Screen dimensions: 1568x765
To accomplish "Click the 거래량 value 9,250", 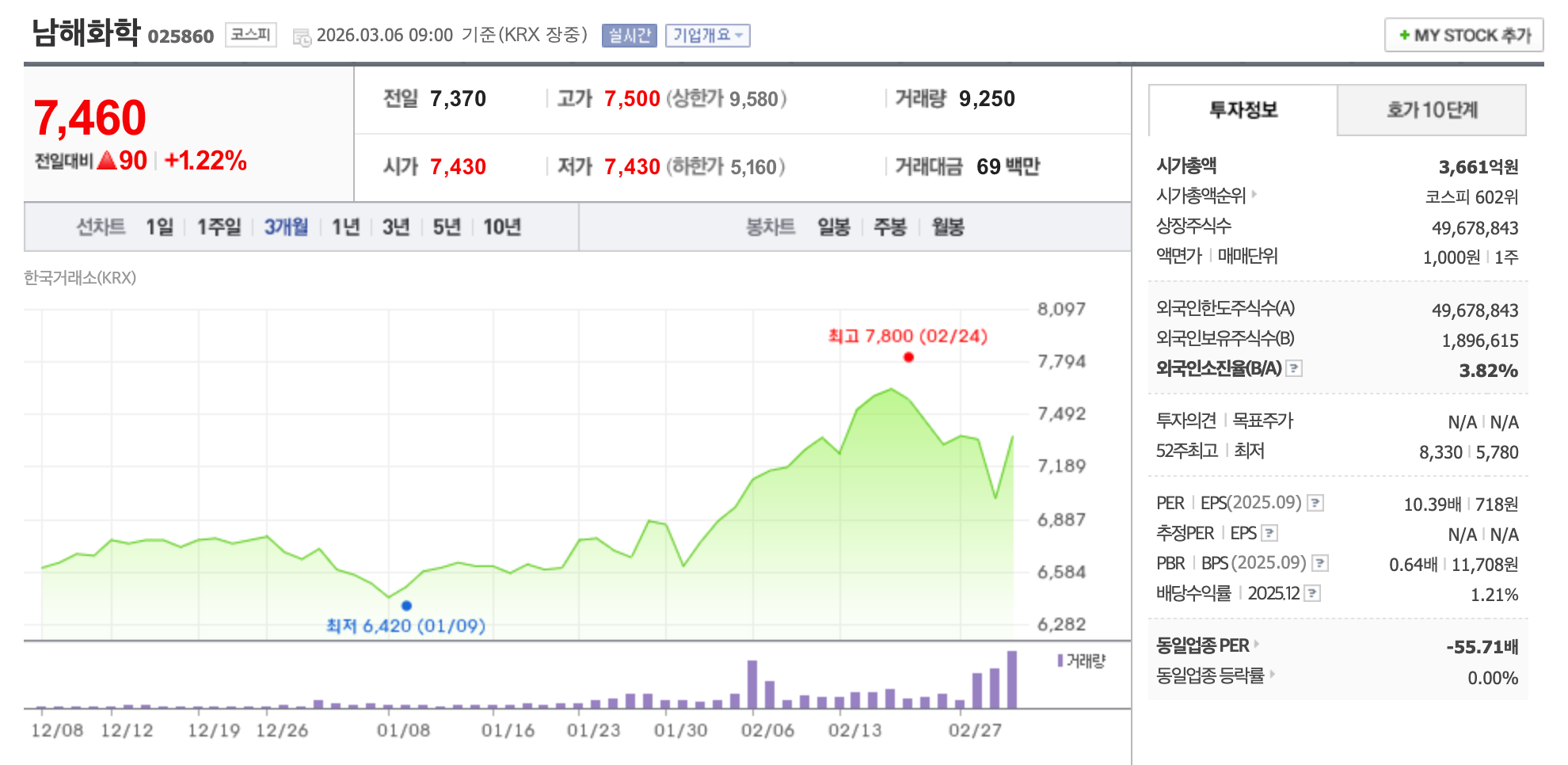I will [987, 99].
